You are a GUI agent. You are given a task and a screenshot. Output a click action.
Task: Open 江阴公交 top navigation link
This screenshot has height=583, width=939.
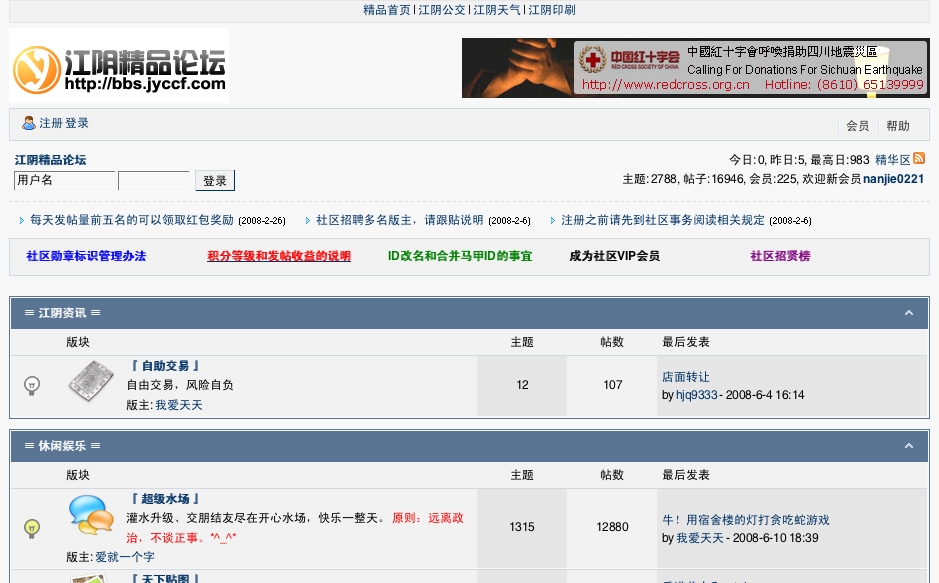442,10
